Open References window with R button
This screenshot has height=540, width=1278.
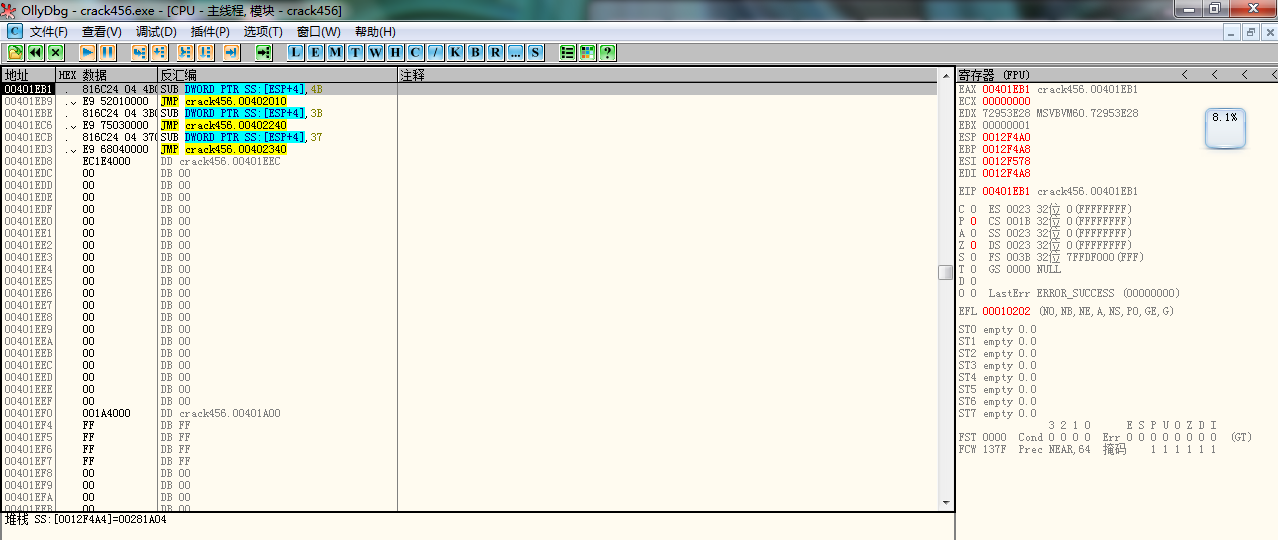[x=496, y=52]
